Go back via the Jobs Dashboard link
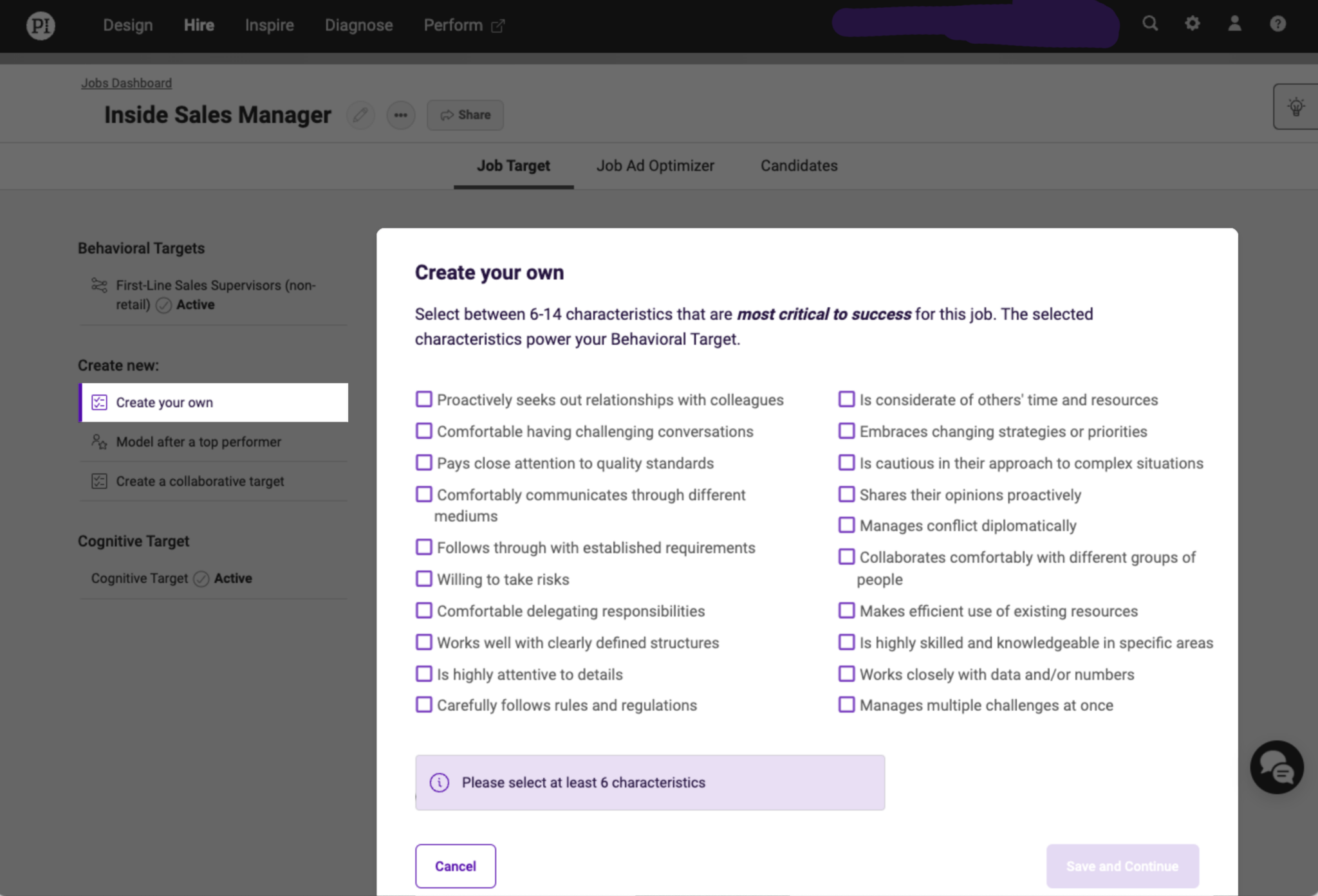1318x896 pixels. tap(126, 82)
